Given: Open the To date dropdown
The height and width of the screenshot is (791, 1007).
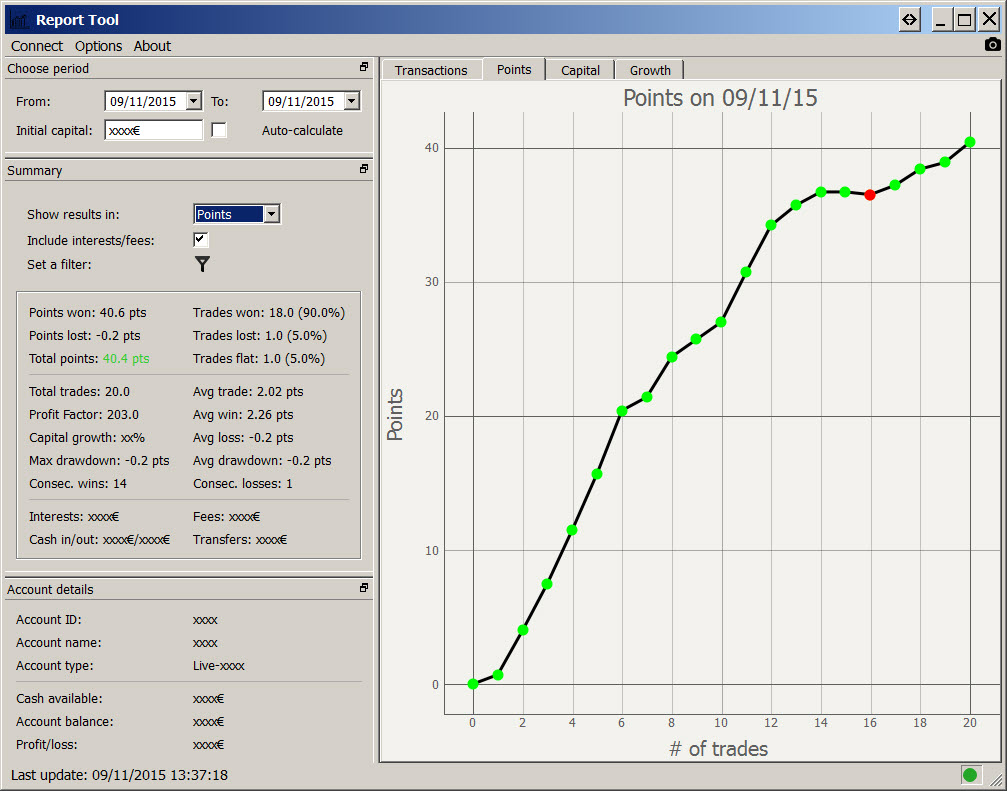Looking at the screenshot, I should point(351,101).
